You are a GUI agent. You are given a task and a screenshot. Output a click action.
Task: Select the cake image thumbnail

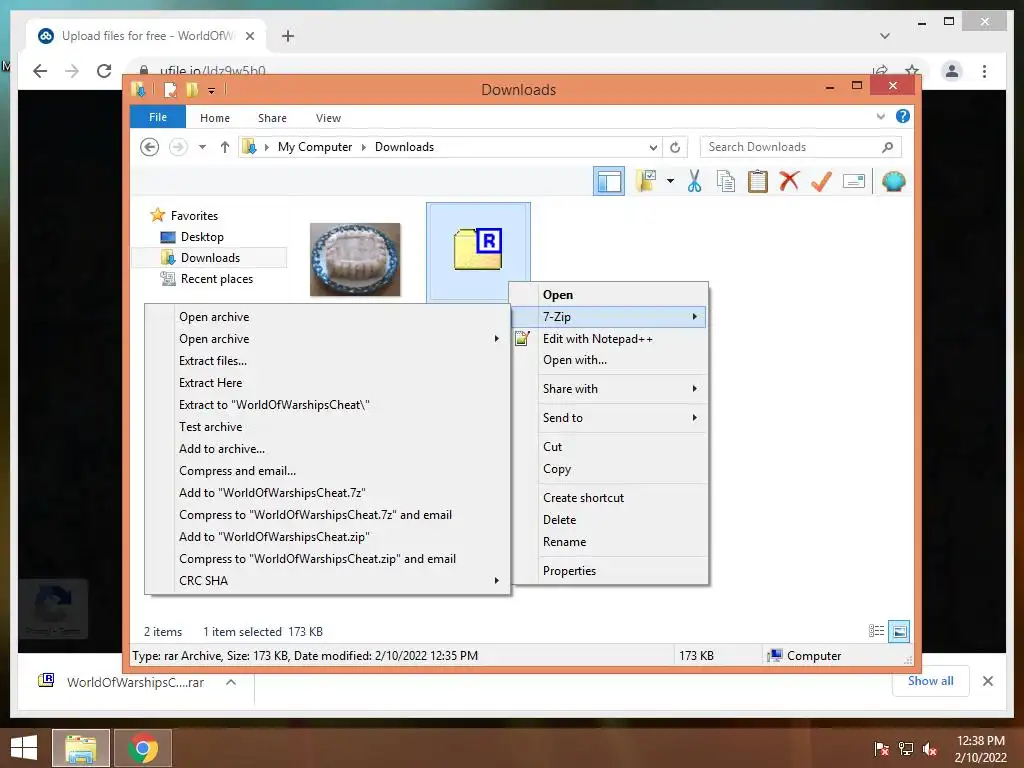coord(355,259)
